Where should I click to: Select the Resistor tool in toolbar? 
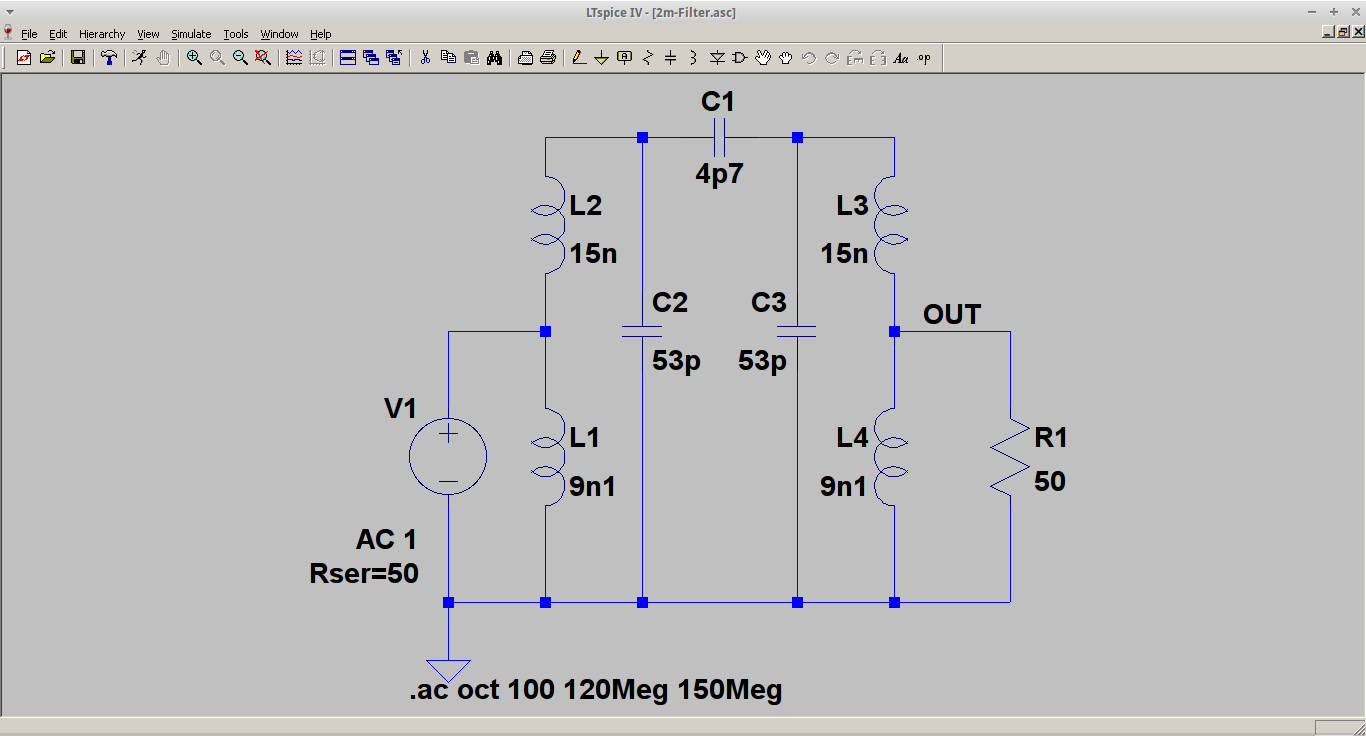tap(647, 58)
